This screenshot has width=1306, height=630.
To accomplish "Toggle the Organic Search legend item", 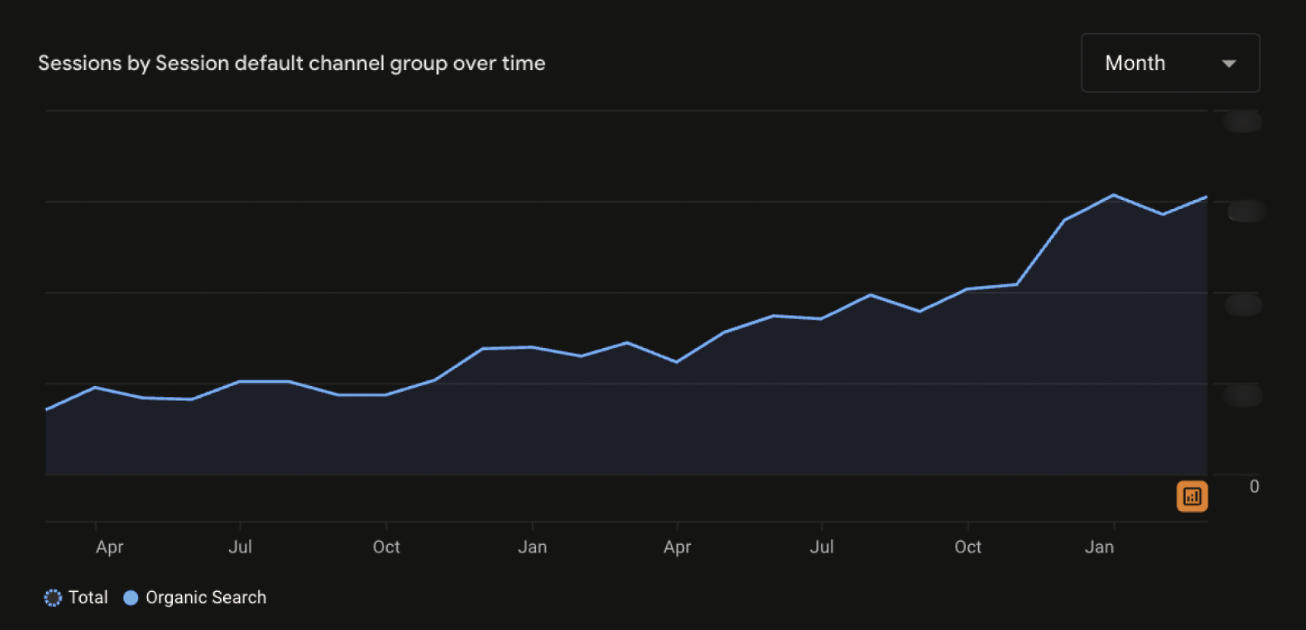I will (x=195, y=598).
